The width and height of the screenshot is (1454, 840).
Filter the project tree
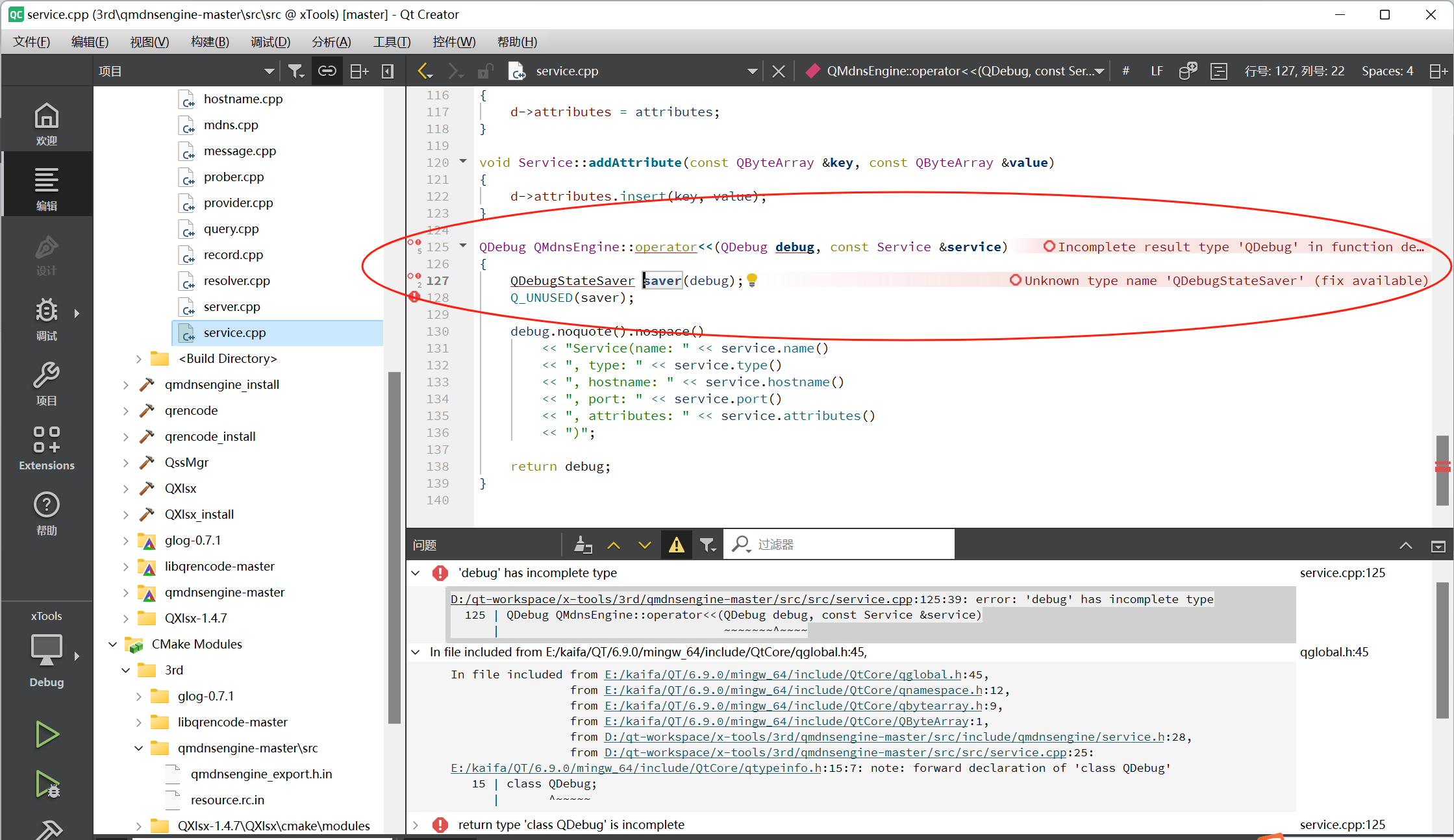(296, 71)
